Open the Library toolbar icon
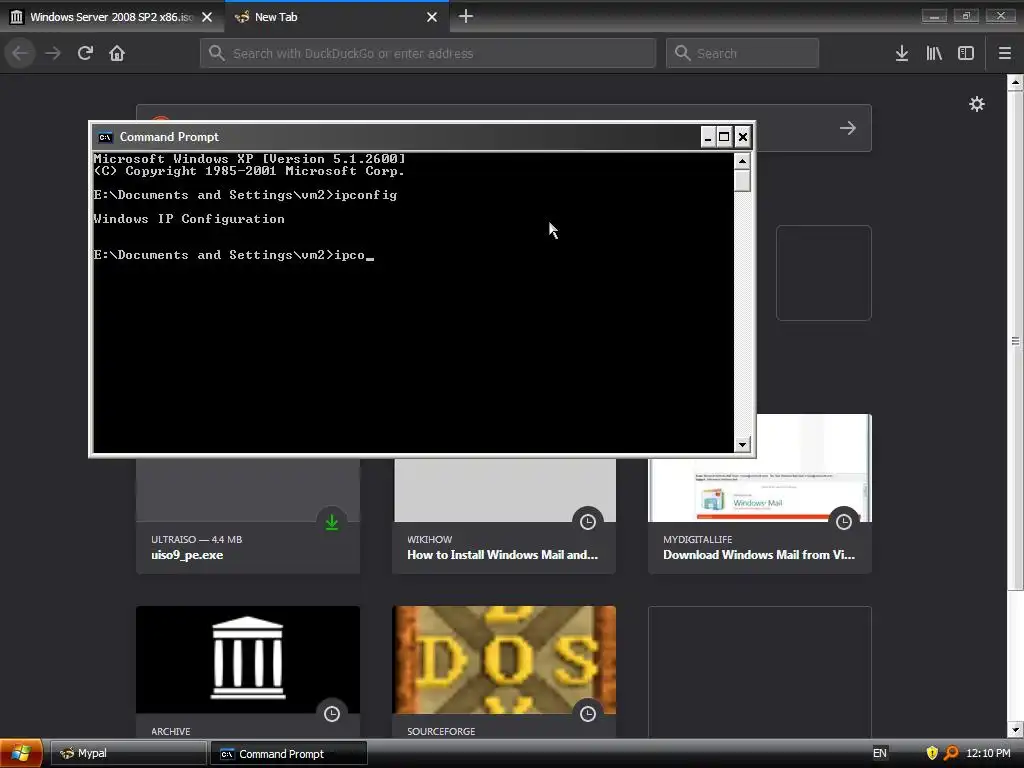 [934, 53]
